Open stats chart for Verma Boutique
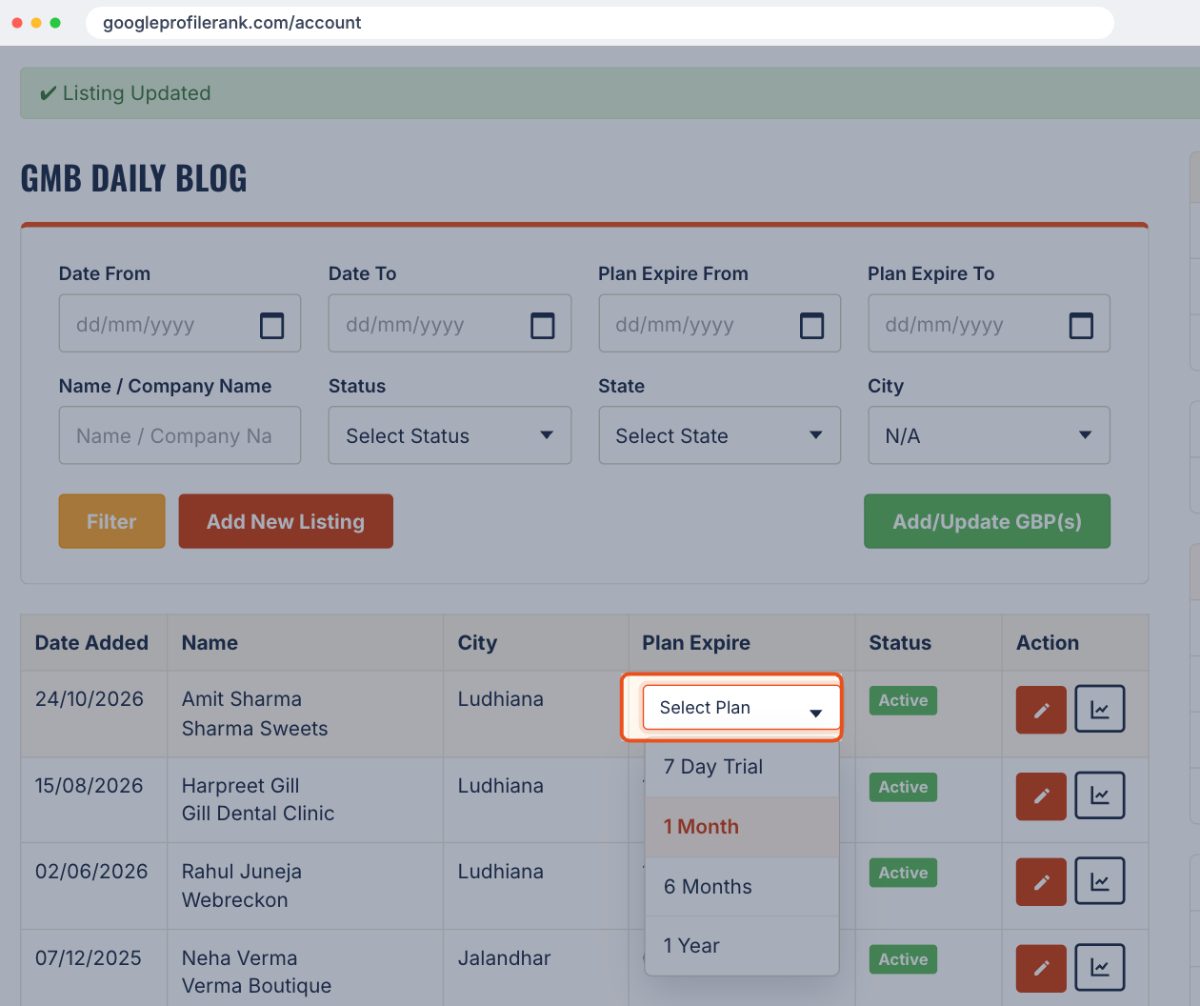The height and width of the screenshot is (1006, 1200). [x=1100, y=968]
